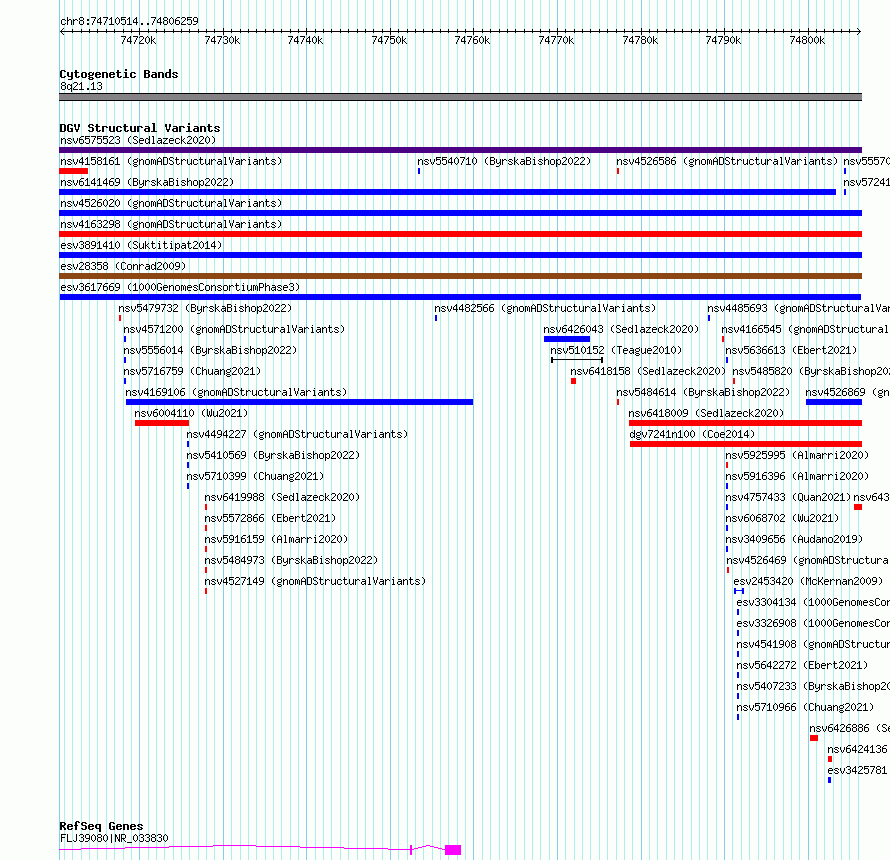Open nsv6424136 variant label
890x860 pixels.
pyautogui.click(x=858, y=749)
